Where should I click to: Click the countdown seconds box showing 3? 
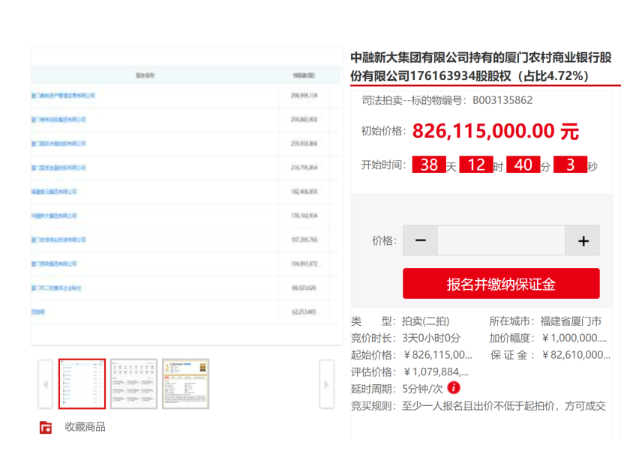[570, 164]
